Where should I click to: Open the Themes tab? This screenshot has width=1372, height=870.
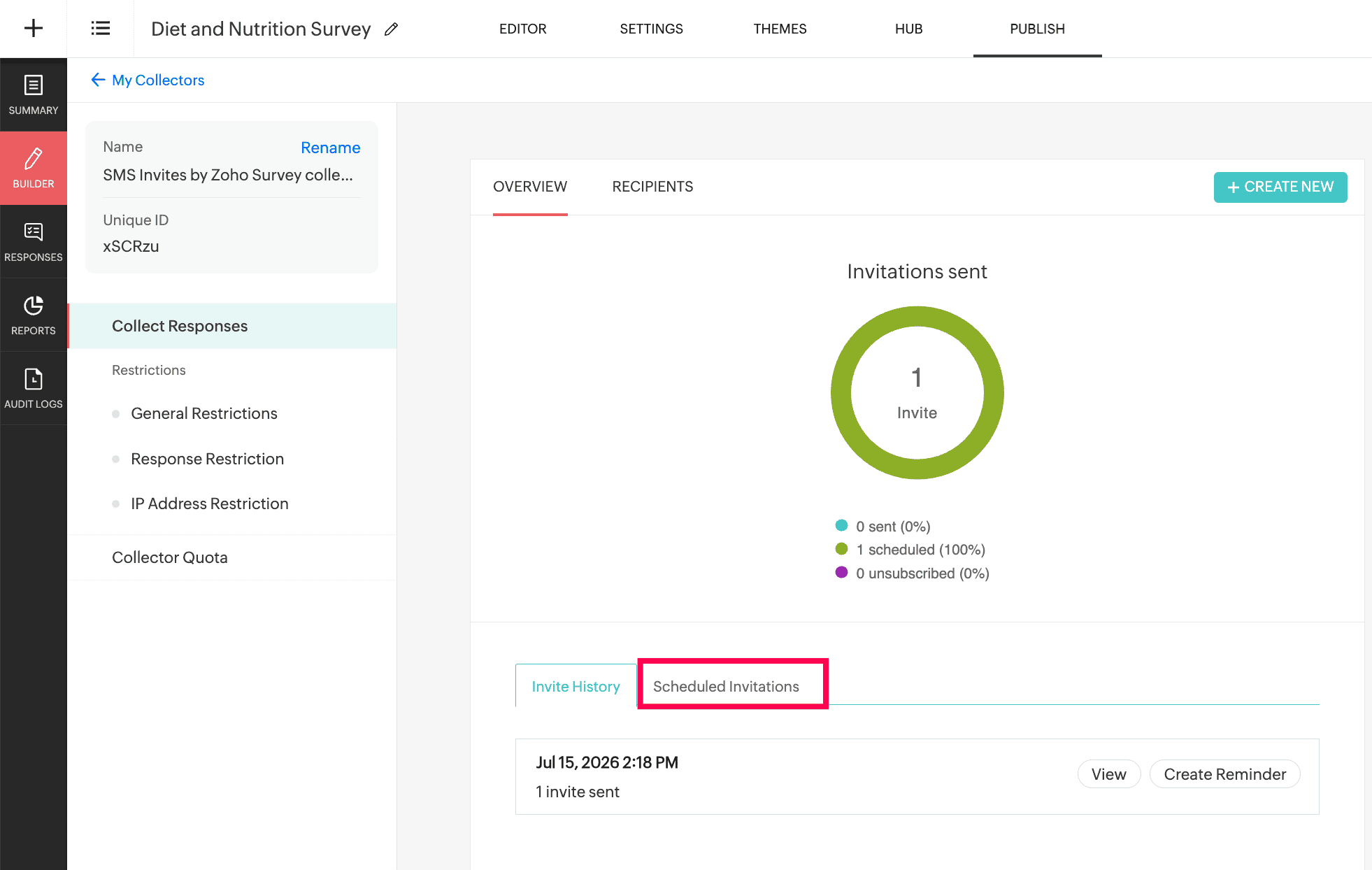point(780,29)
